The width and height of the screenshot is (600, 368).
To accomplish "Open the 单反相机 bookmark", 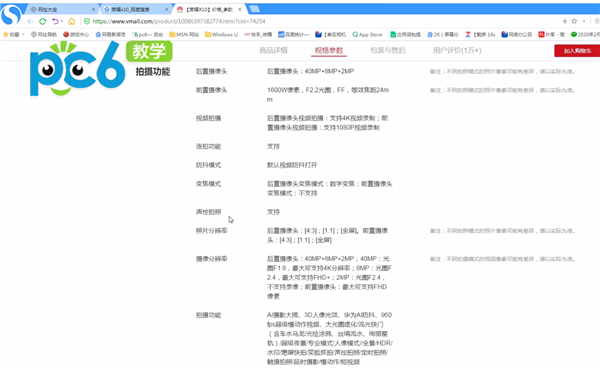I will click(331, 34).
